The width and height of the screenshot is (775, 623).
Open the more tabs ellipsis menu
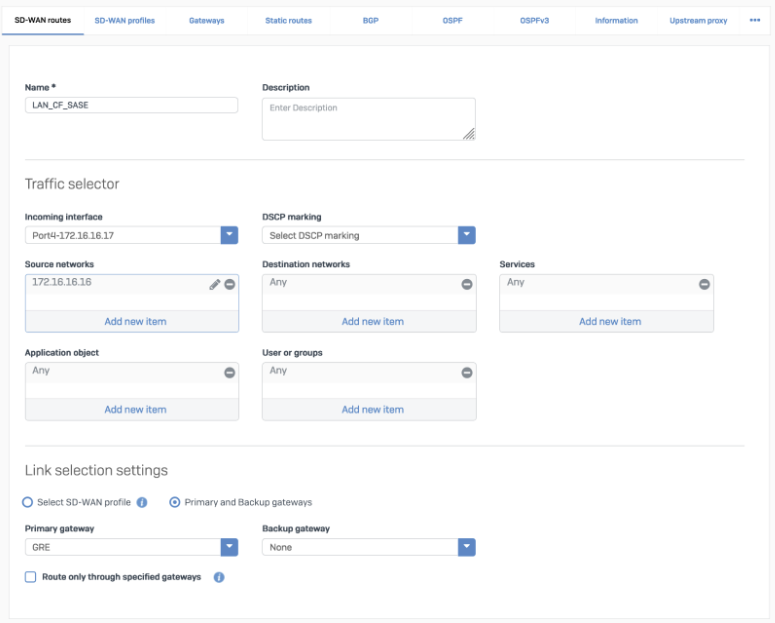755,20
